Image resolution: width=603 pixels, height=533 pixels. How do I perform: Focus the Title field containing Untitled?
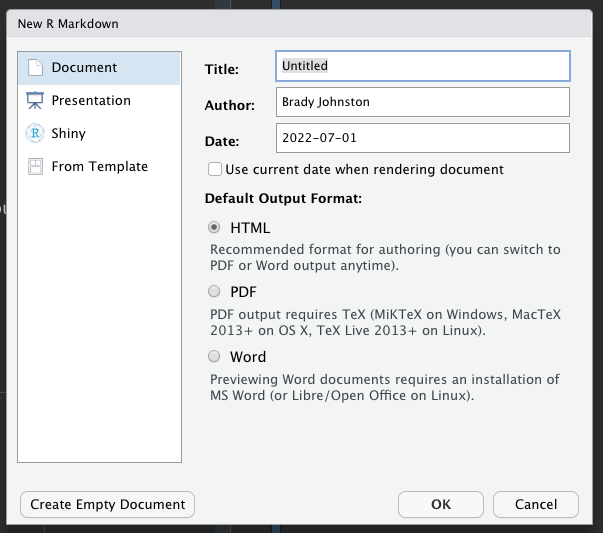pyautogui.click(x=422, y=66)
